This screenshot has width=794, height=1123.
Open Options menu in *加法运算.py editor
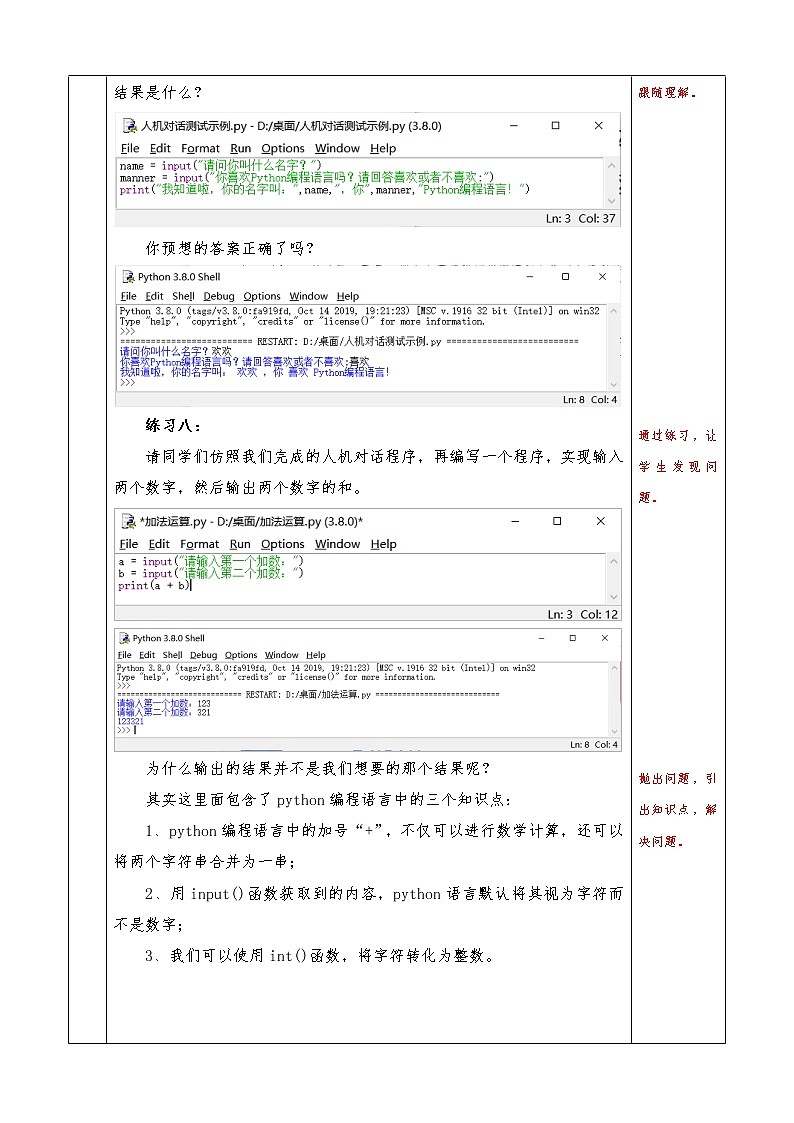tap(283, 544)
